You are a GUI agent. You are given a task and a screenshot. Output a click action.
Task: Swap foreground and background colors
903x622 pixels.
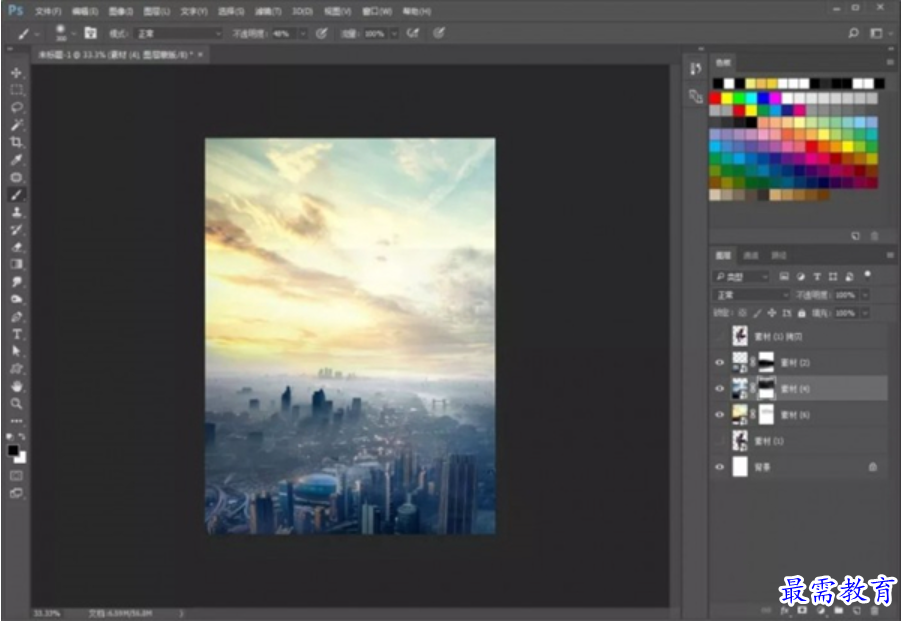coord(22,437)
